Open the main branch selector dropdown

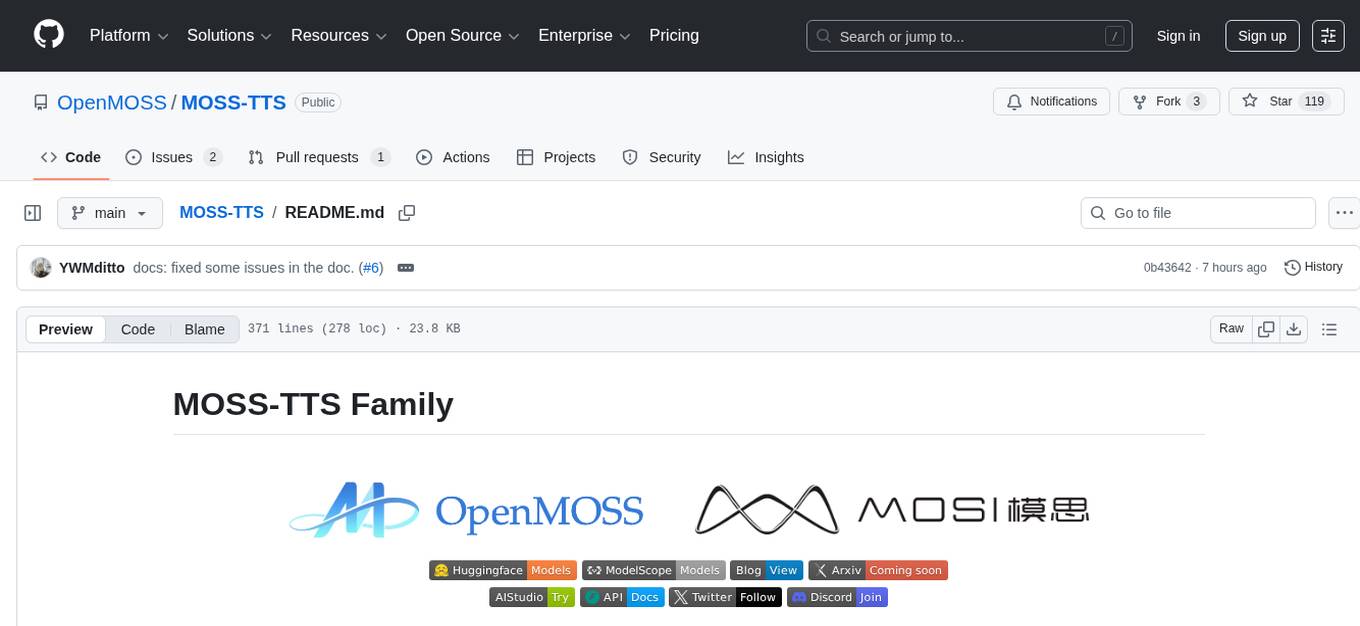tap(109, 213)
